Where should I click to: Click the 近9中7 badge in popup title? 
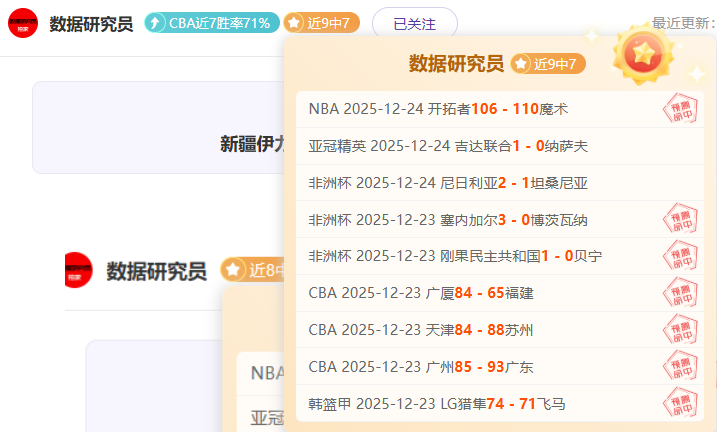click(547, 64)
